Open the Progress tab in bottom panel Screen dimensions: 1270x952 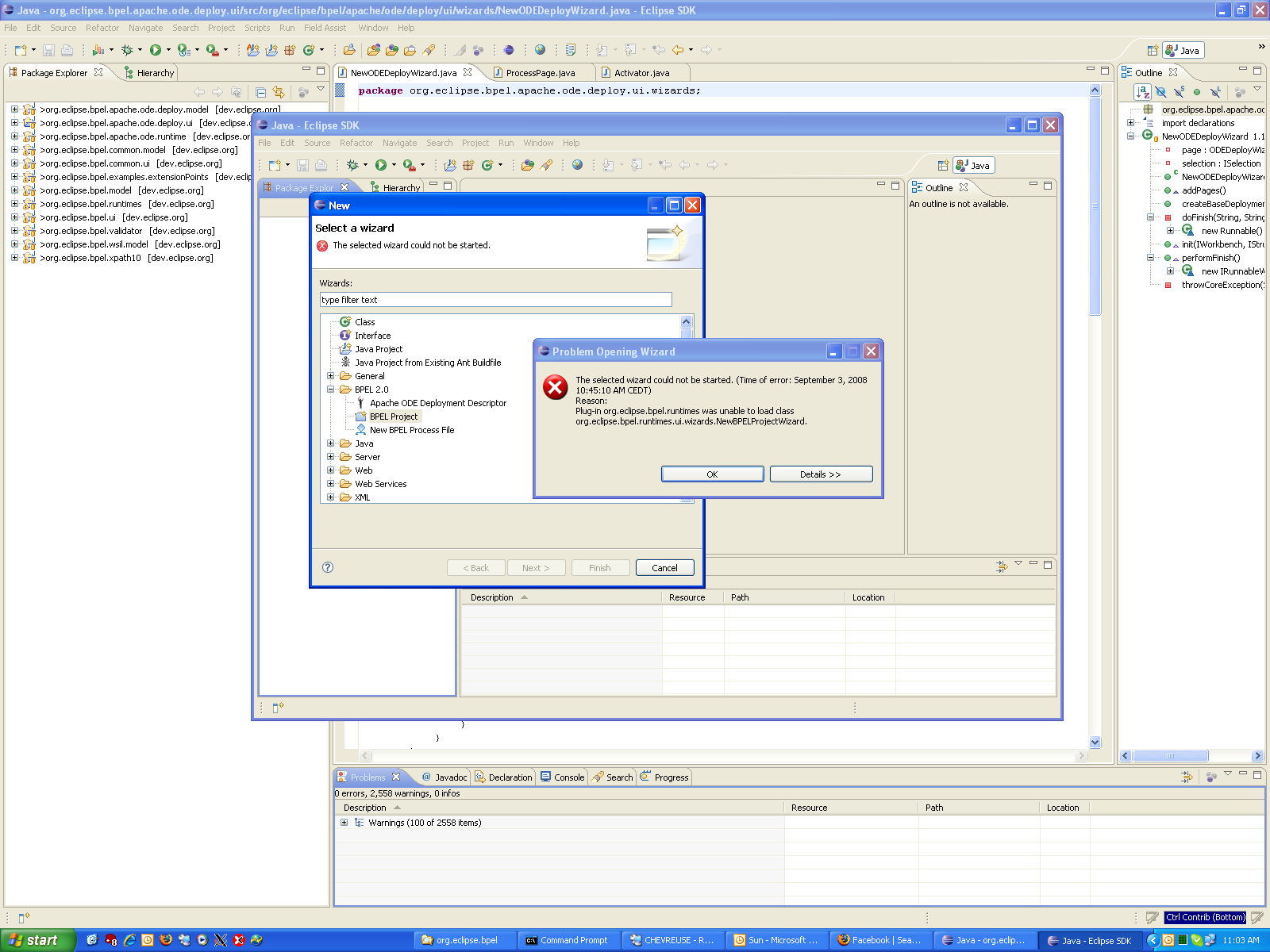(x=664, y=777)
